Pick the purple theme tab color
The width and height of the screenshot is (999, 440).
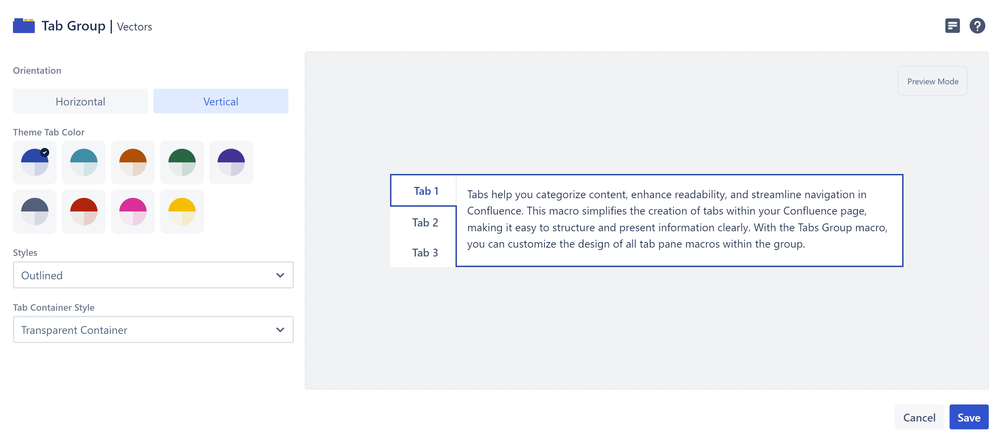tap(231, 162)
